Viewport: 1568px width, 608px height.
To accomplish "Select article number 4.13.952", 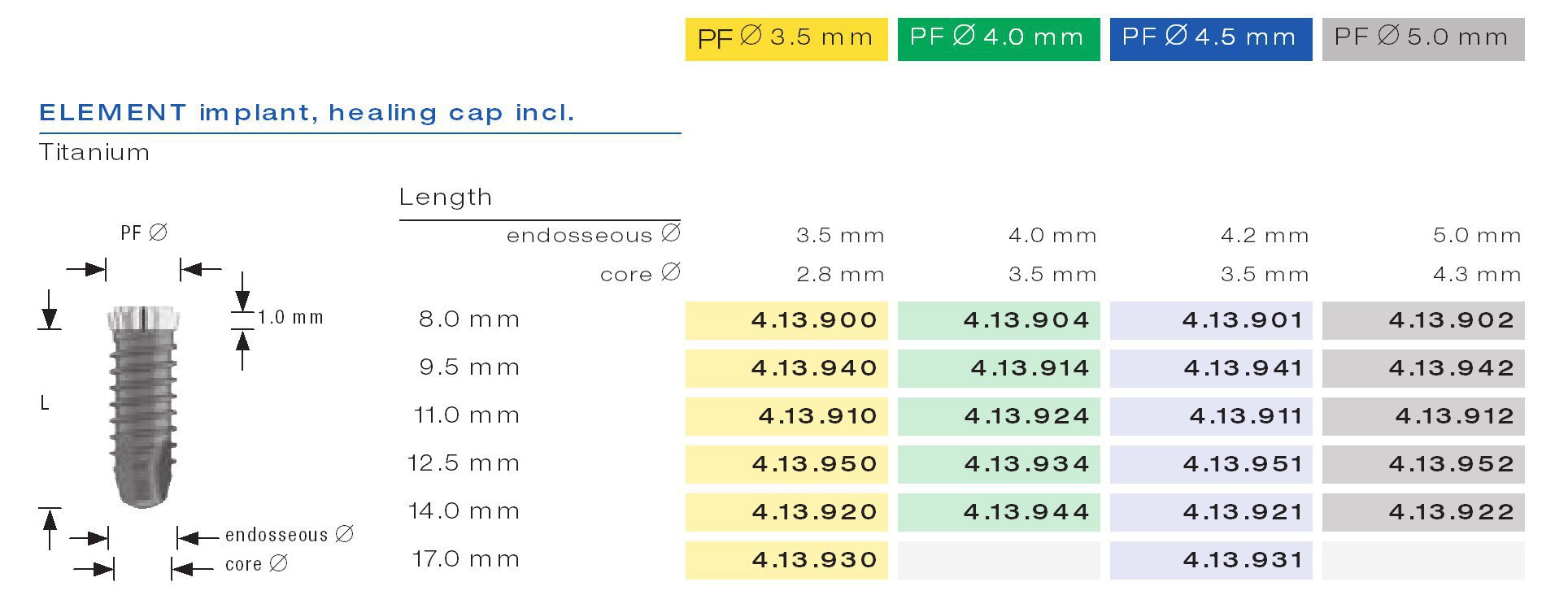I will tap(1451, 464).
